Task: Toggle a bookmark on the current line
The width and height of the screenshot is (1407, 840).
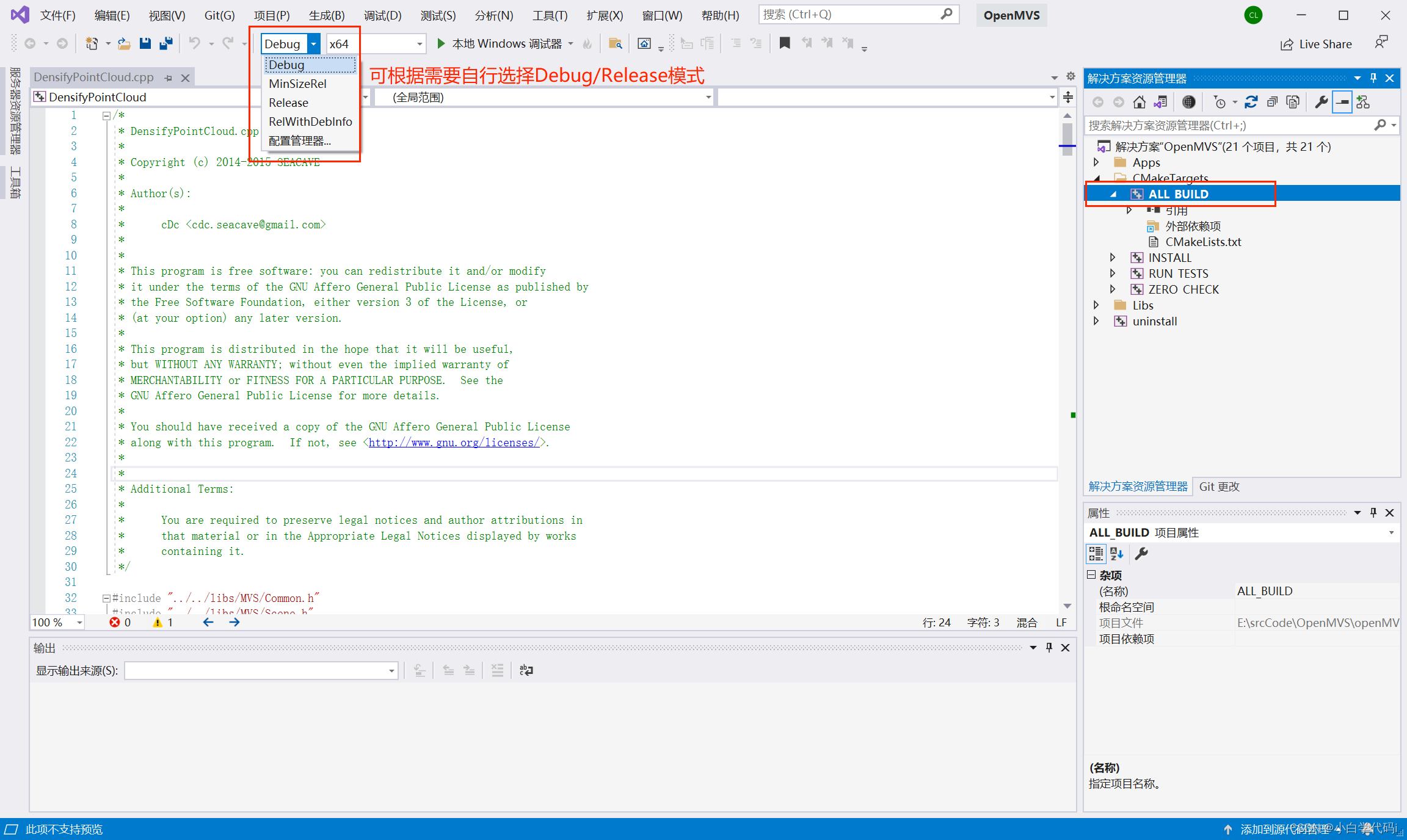Action: [785, 43]
